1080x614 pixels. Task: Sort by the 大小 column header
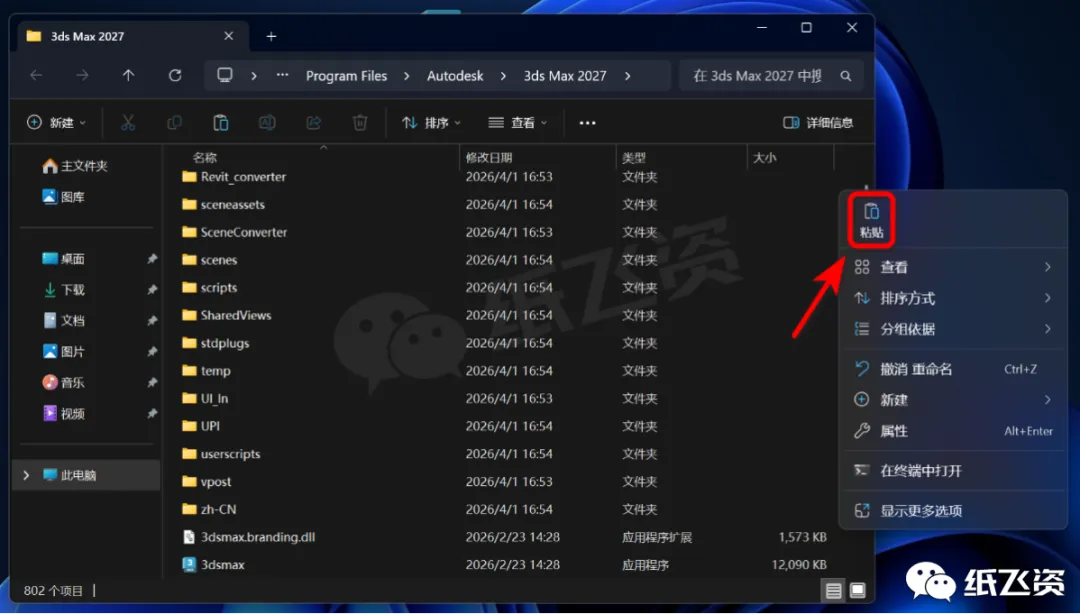(x=765, y=158)
